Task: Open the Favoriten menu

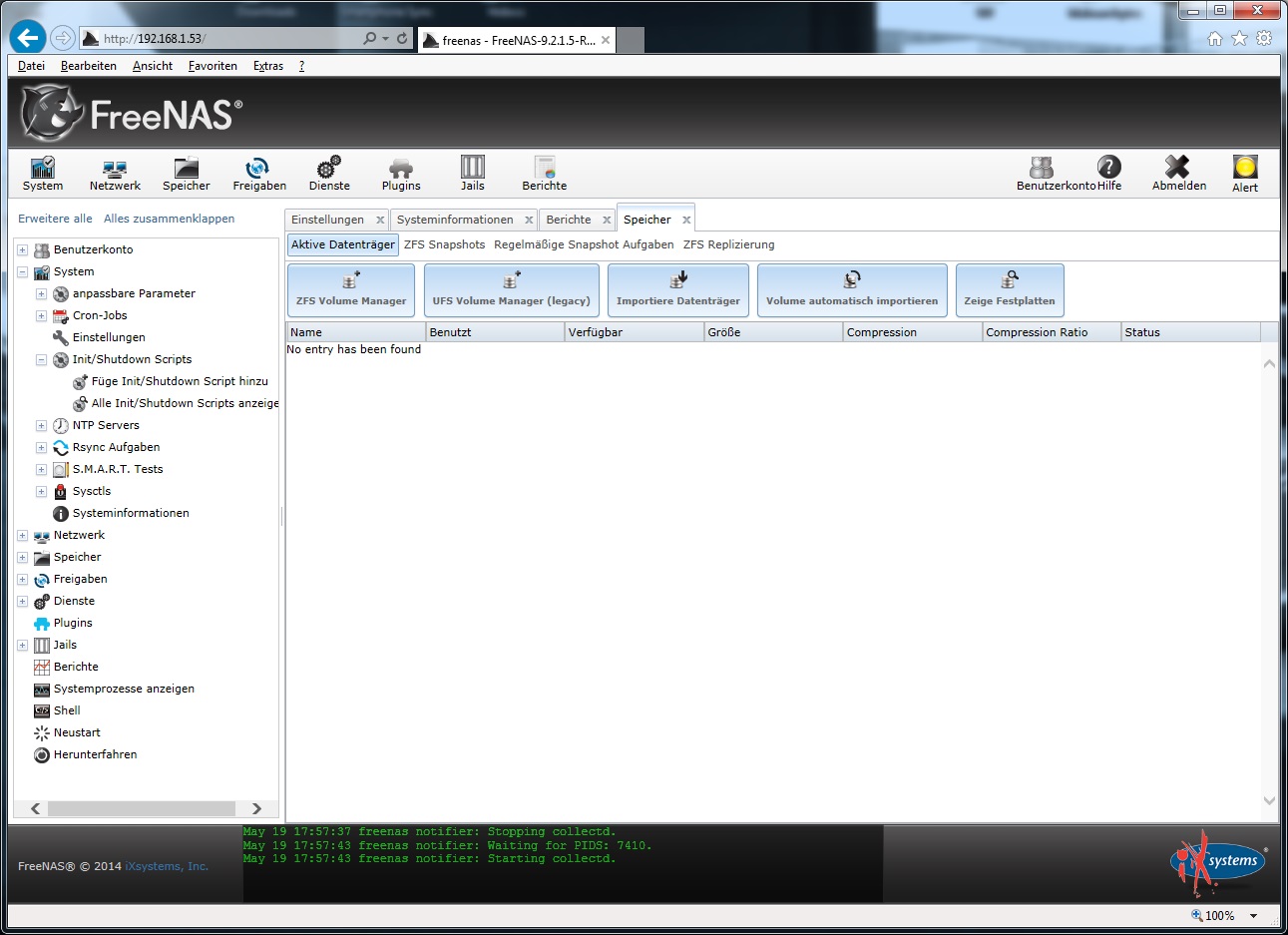Action: click(213, 66)
